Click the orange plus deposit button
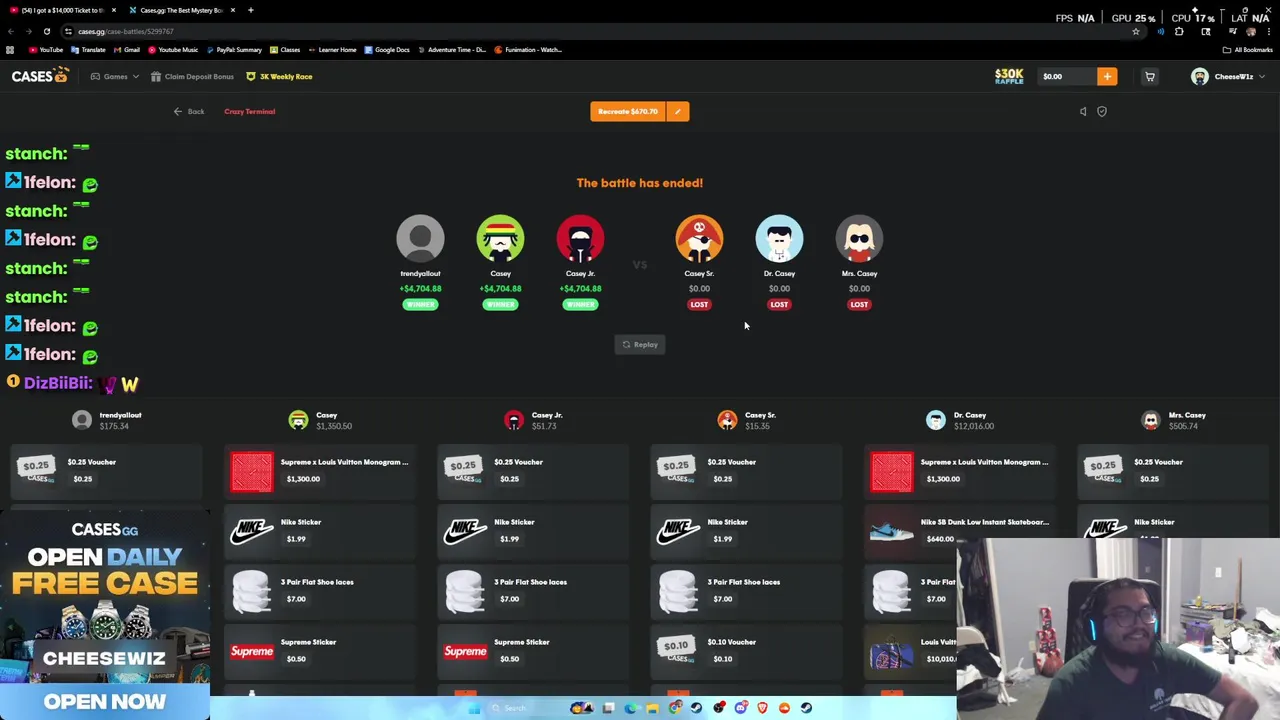Screen dimensions: 1280x720 tap(1107, 76)
